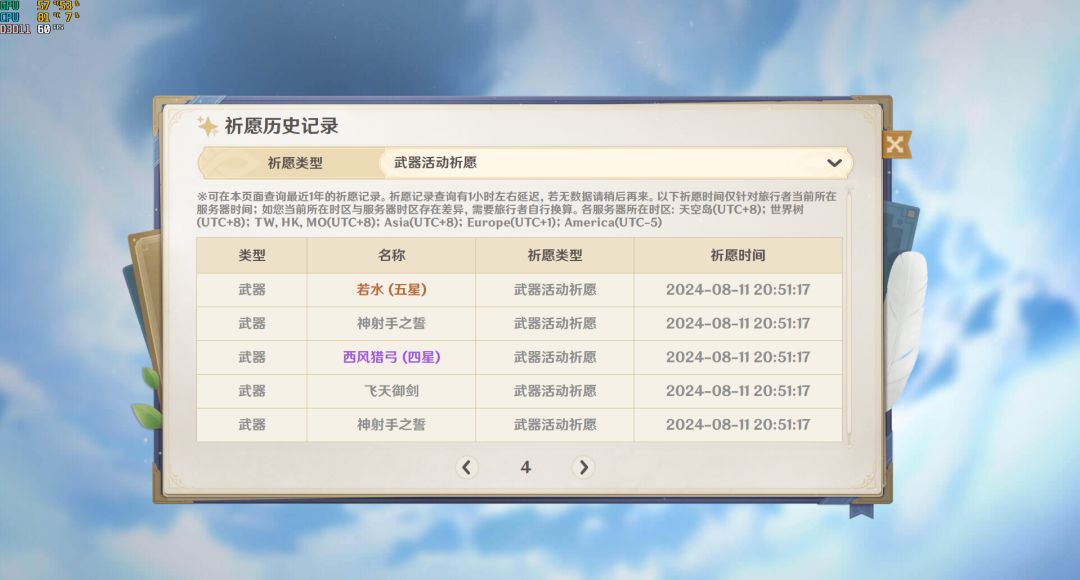Select the 飞天御剑 weapon name
1080x580 pixels.
coord(391,391)
